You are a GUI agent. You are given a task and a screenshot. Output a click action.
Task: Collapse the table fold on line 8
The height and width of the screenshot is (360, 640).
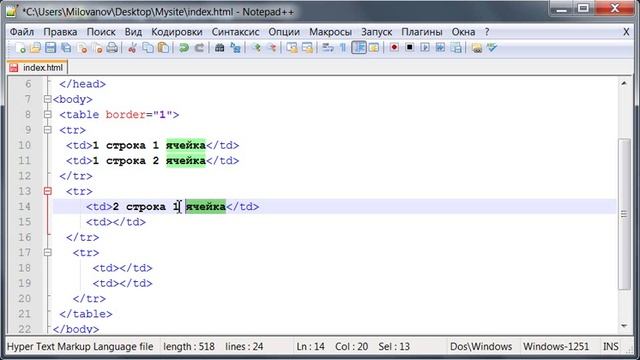tap(47, 115)
